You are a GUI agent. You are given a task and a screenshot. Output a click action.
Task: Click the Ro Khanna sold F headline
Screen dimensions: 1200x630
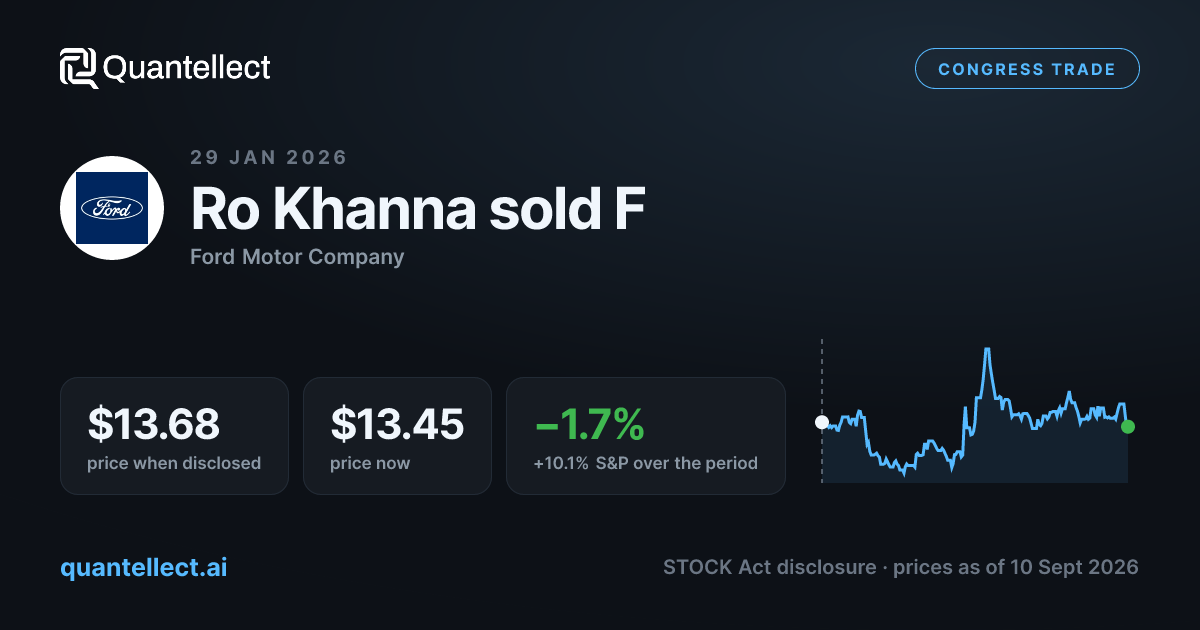(418, 208)
